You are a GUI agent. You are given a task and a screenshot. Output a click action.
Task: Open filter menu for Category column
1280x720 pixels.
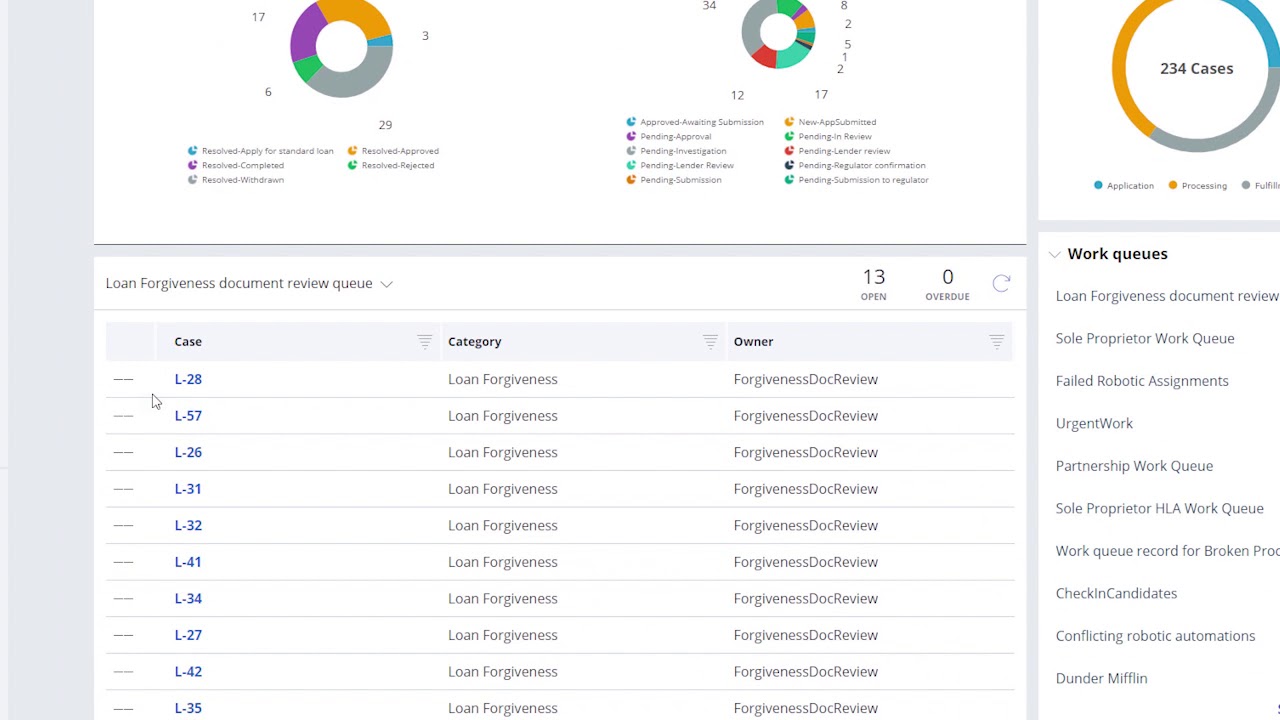710,342
